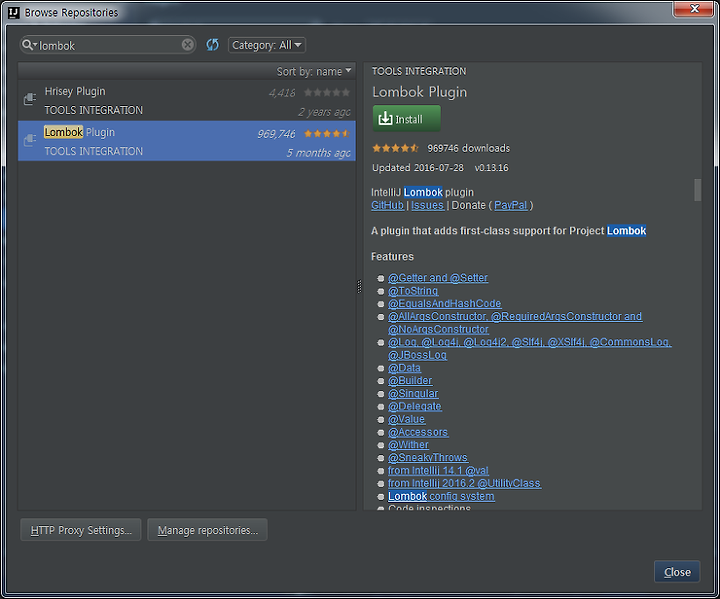Viewport: 720px width, 599px height.
Task: Click the 'Lombok Plugin' heading in details
Action: (x=420, y=92)
